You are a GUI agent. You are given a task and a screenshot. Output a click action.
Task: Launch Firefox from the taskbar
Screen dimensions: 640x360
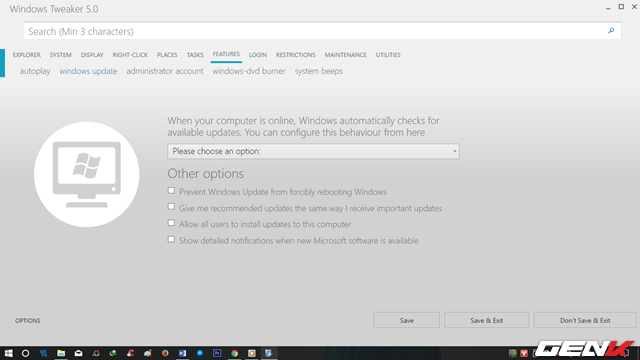click(x=165, y=353)
